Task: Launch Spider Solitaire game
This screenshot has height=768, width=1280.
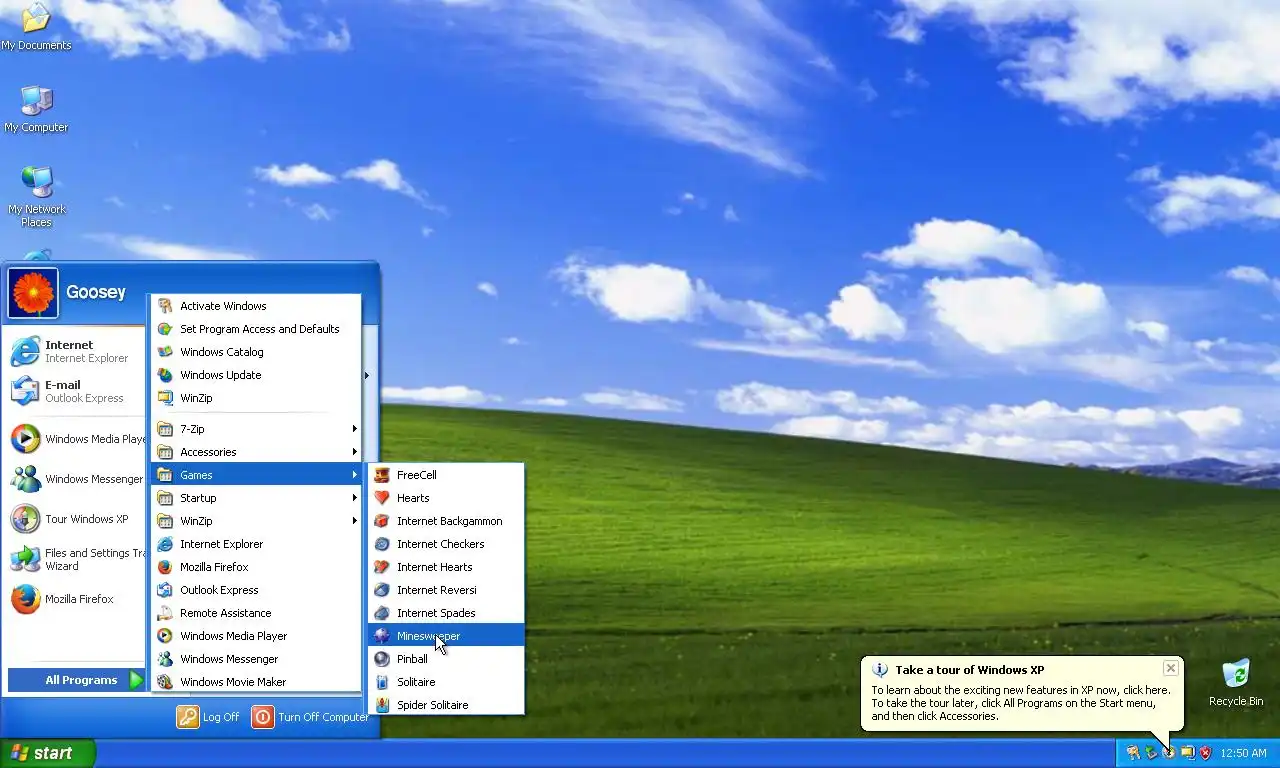Action: pyautogui.click(x=446, y=705)
